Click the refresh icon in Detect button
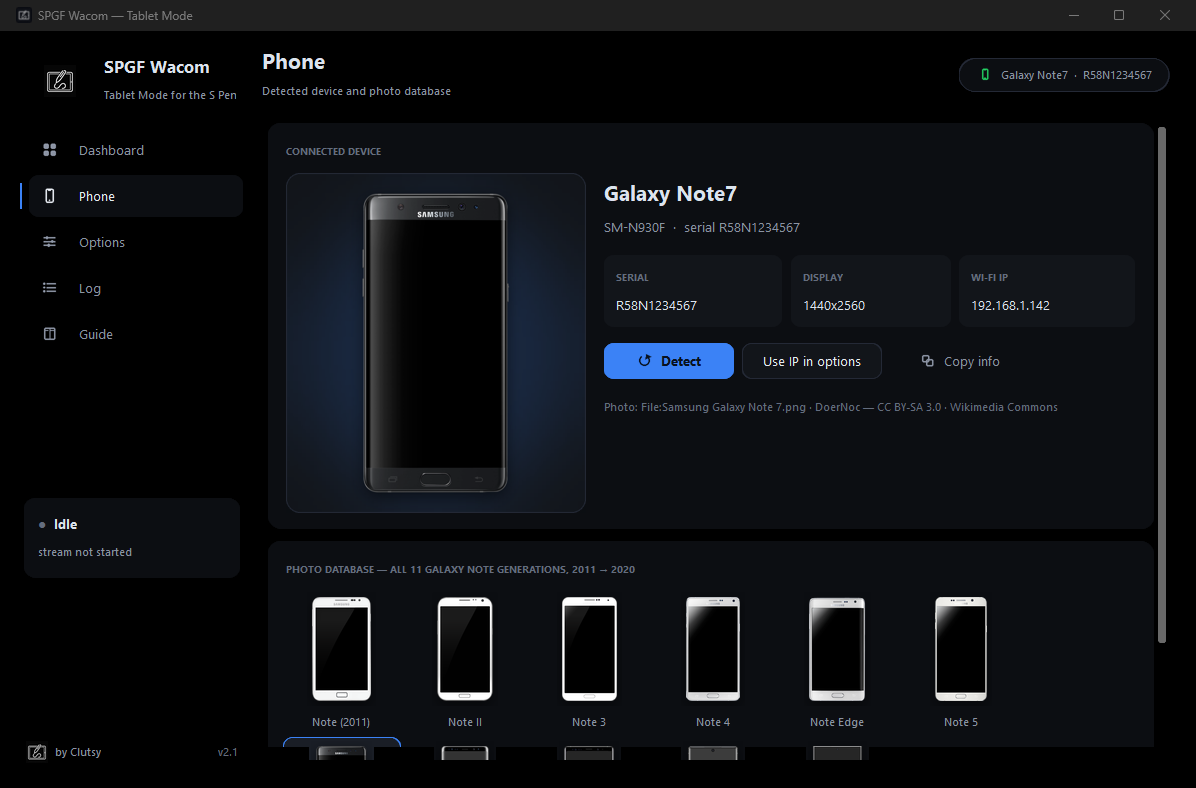The width and height of the screenshot is (1196, 788). (645, 361)
